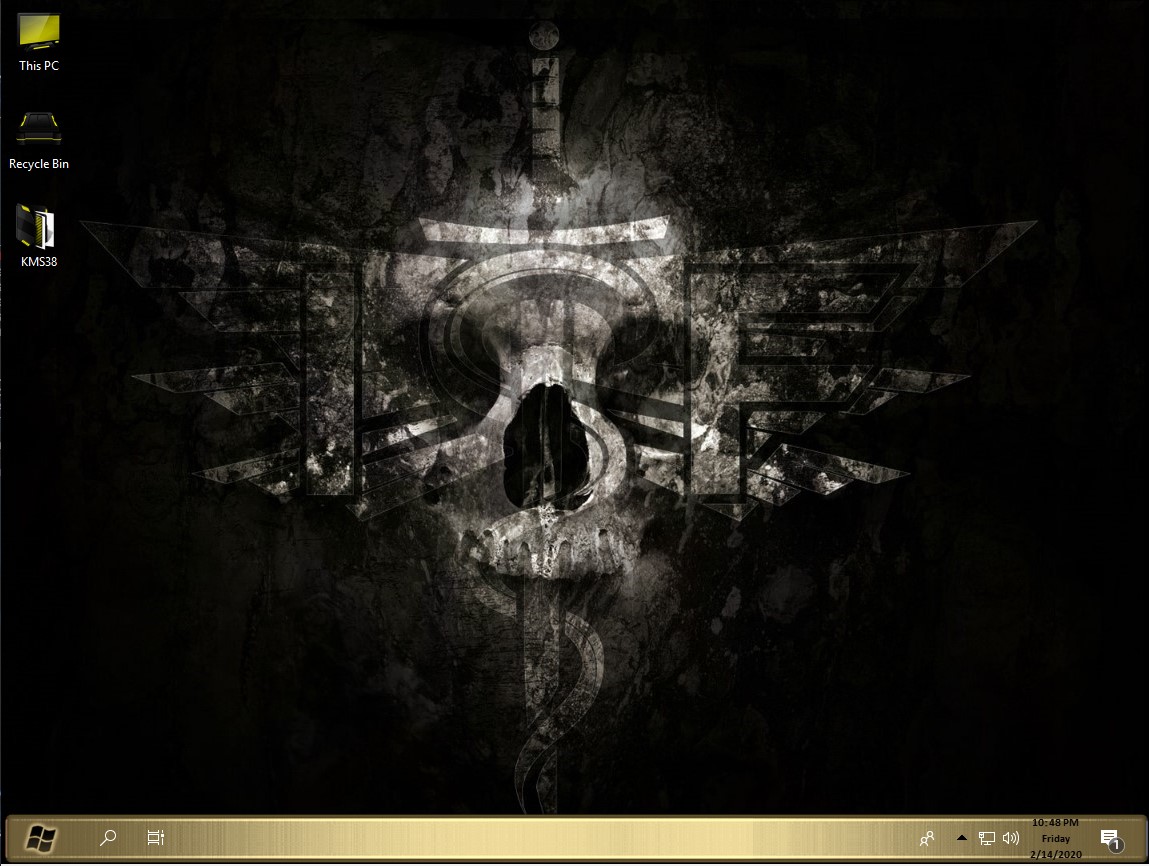
Task: Open the volume control icon
Action: pyautogui.click(x=1011, y=838)
